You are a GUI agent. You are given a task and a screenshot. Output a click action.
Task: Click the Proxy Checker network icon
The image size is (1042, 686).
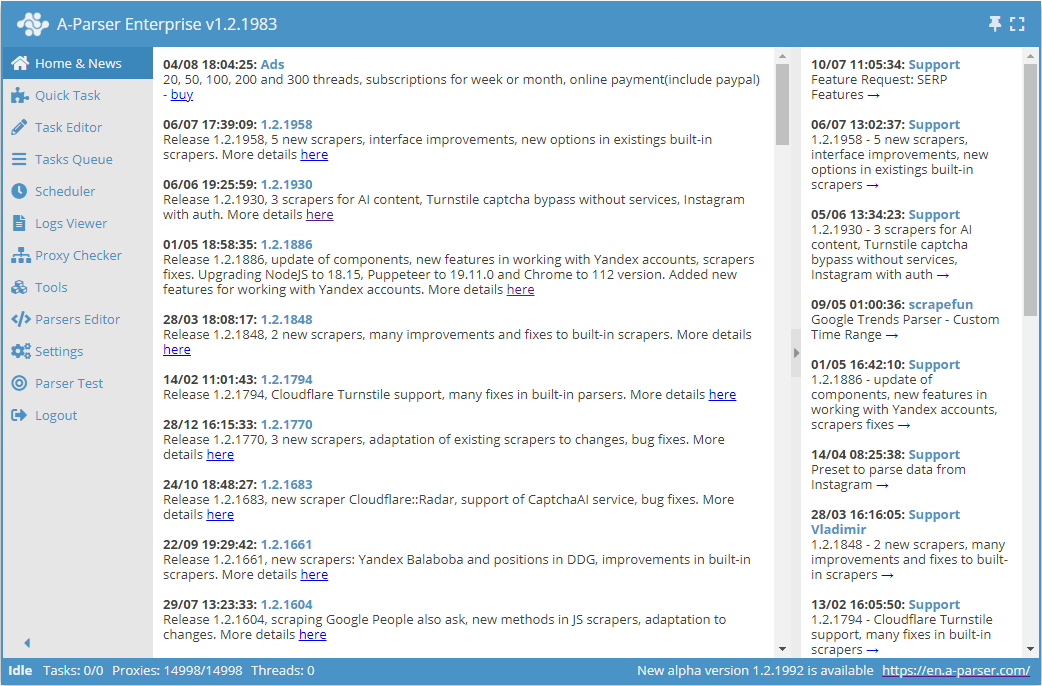(19, 256)
